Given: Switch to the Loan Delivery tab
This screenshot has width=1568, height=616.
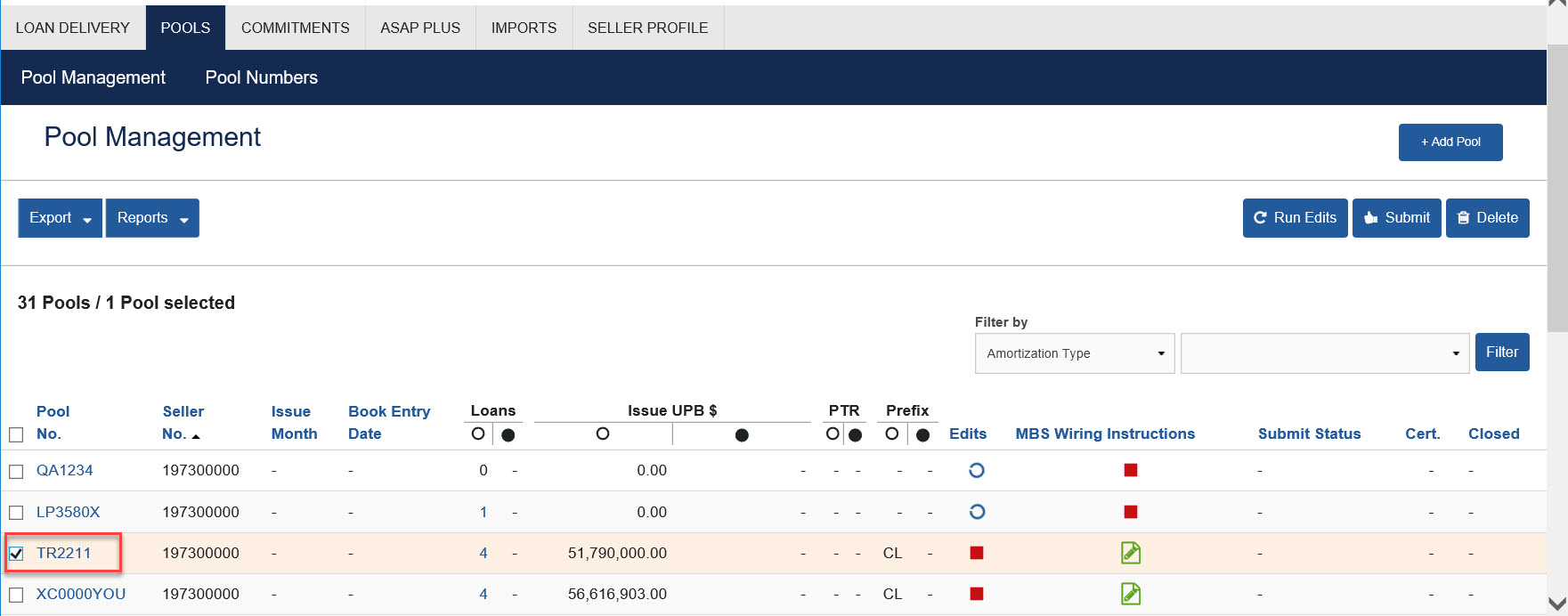Looking at the screenshot, I should [73, 28].
